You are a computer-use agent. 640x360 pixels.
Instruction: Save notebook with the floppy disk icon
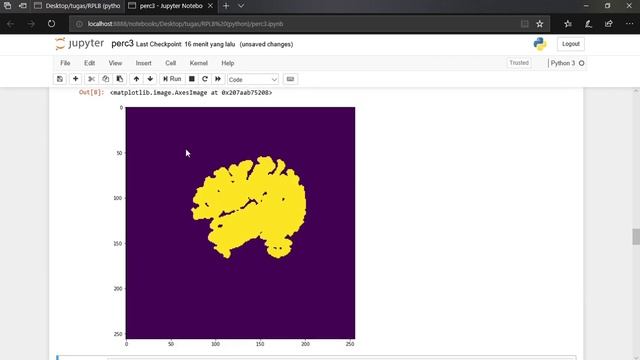click(x=60, y=79)
